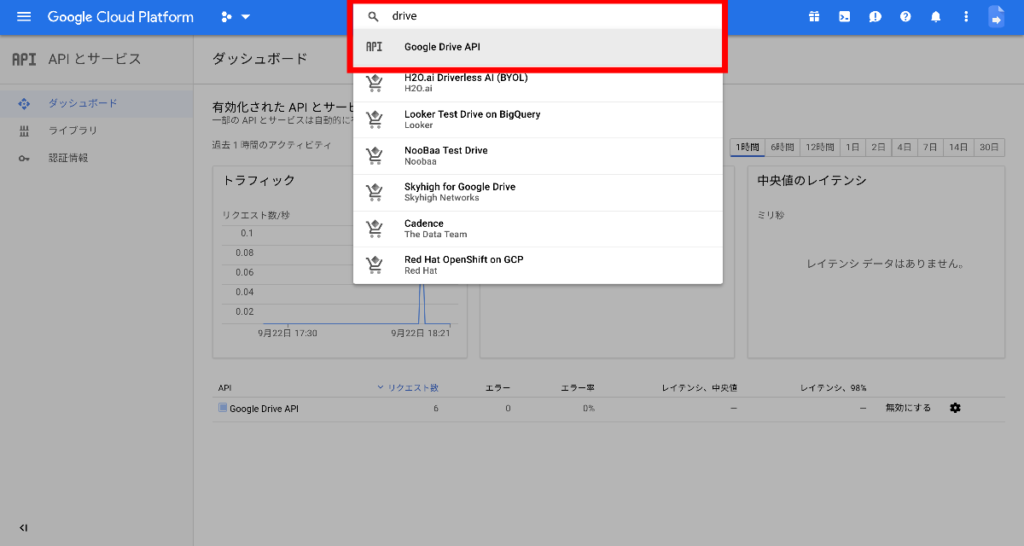This screenshot has height=546, width=1024.
Task: Click marketplace cart icon beside Looker result
Action: point(374,120)
